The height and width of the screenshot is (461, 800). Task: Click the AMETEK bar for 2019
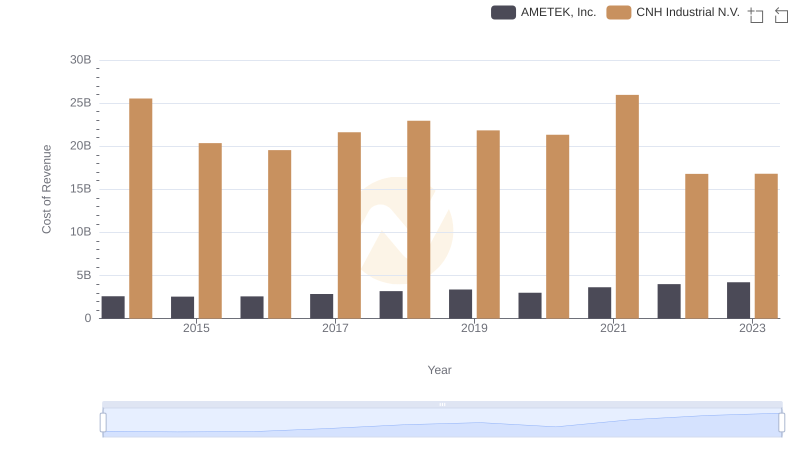(460, 304)
